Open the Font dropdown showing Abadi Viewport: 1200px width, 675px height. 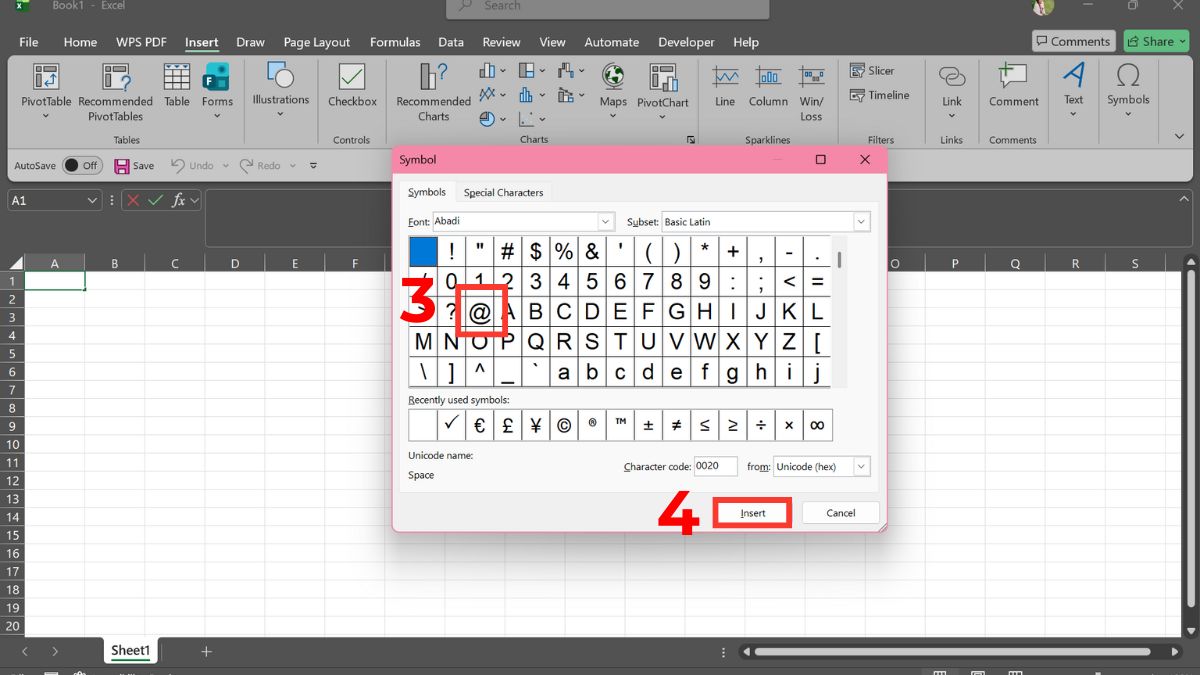coord(605,221)
